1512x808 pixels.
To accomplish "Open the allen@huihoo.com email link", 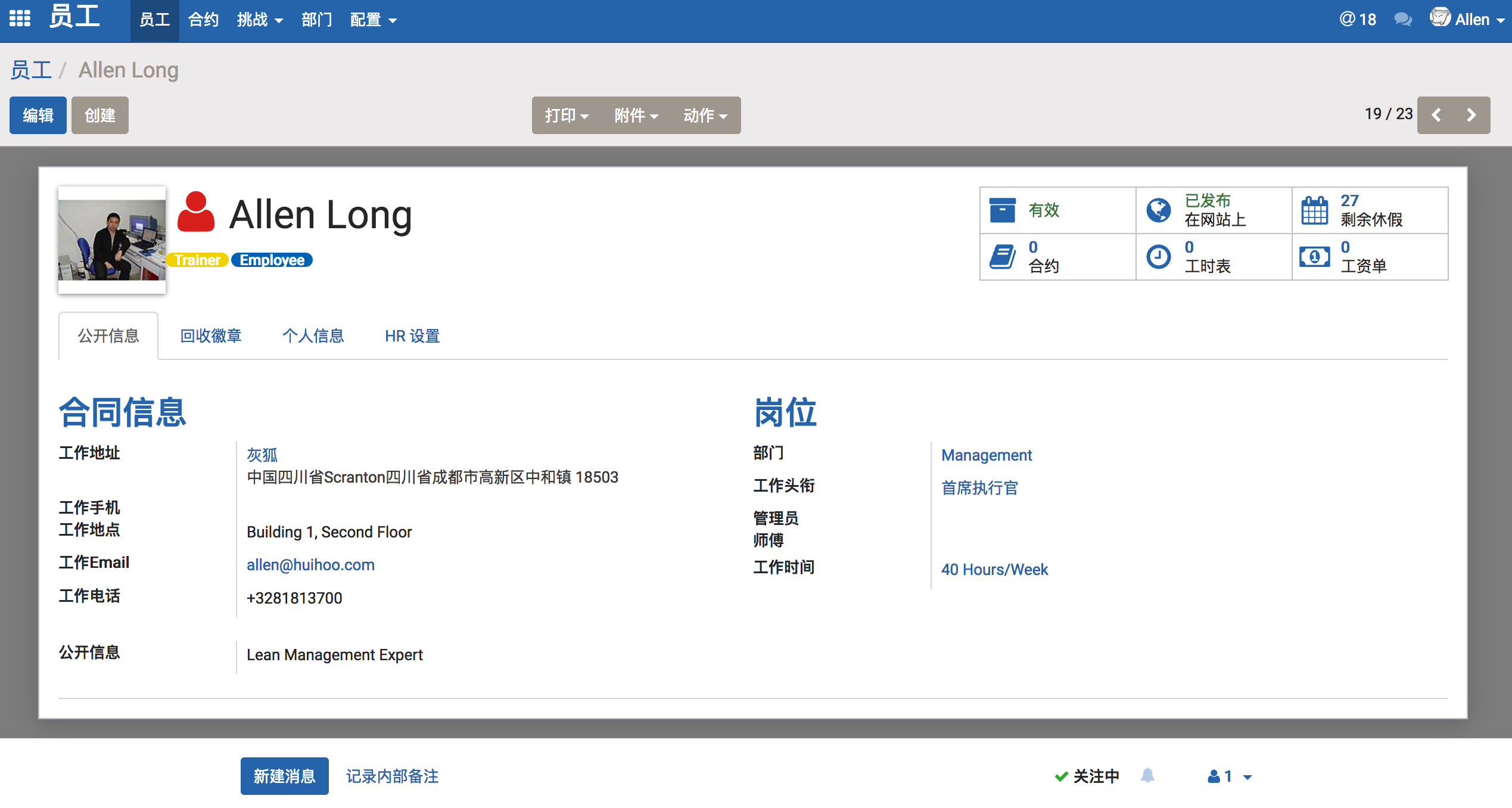I will pyautogui.click(x=310, y=565).
